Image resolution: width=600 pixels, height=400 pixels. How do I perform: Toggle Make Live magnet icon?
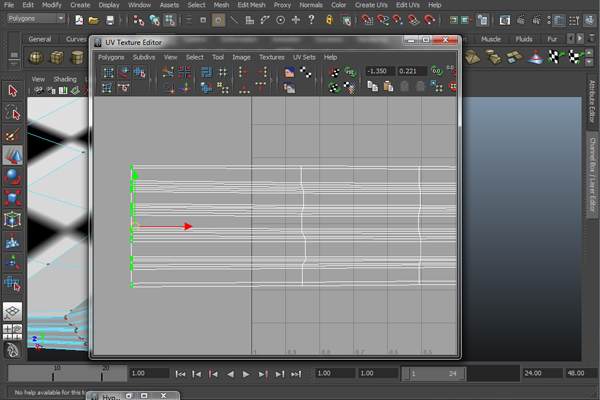click(429, 20)
